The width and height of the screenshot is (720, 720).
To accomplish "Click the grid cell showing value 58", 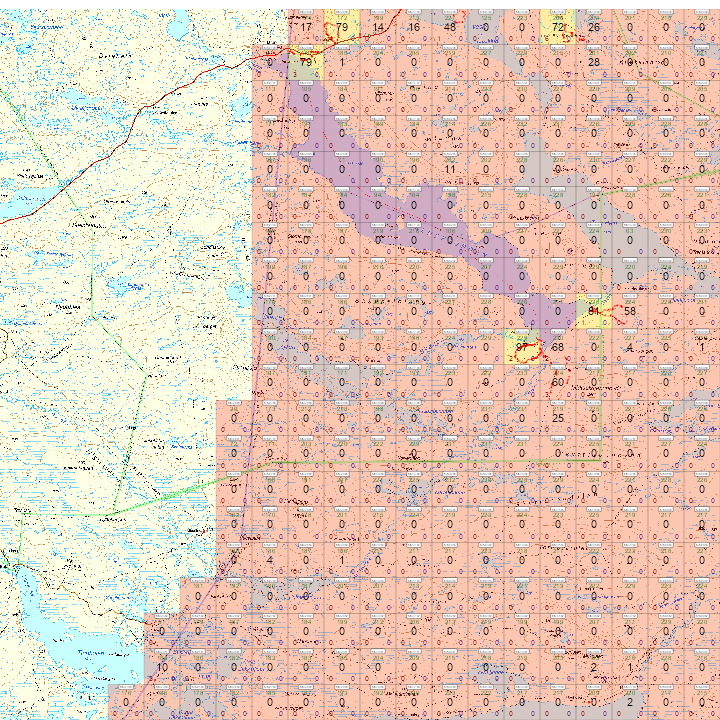I will [630, 311].
